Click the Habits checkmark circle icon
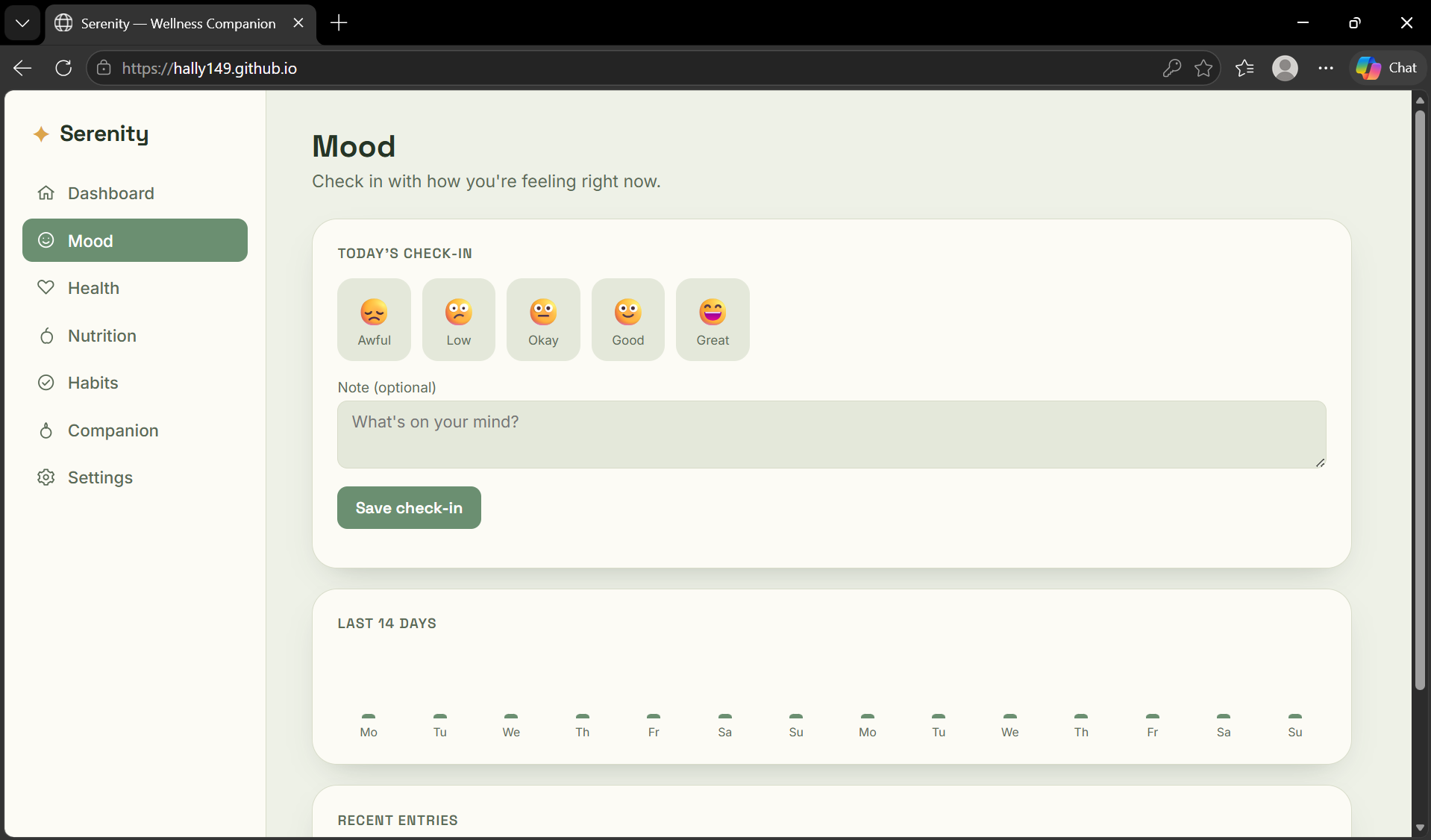1431x840 pixels. 46,383
